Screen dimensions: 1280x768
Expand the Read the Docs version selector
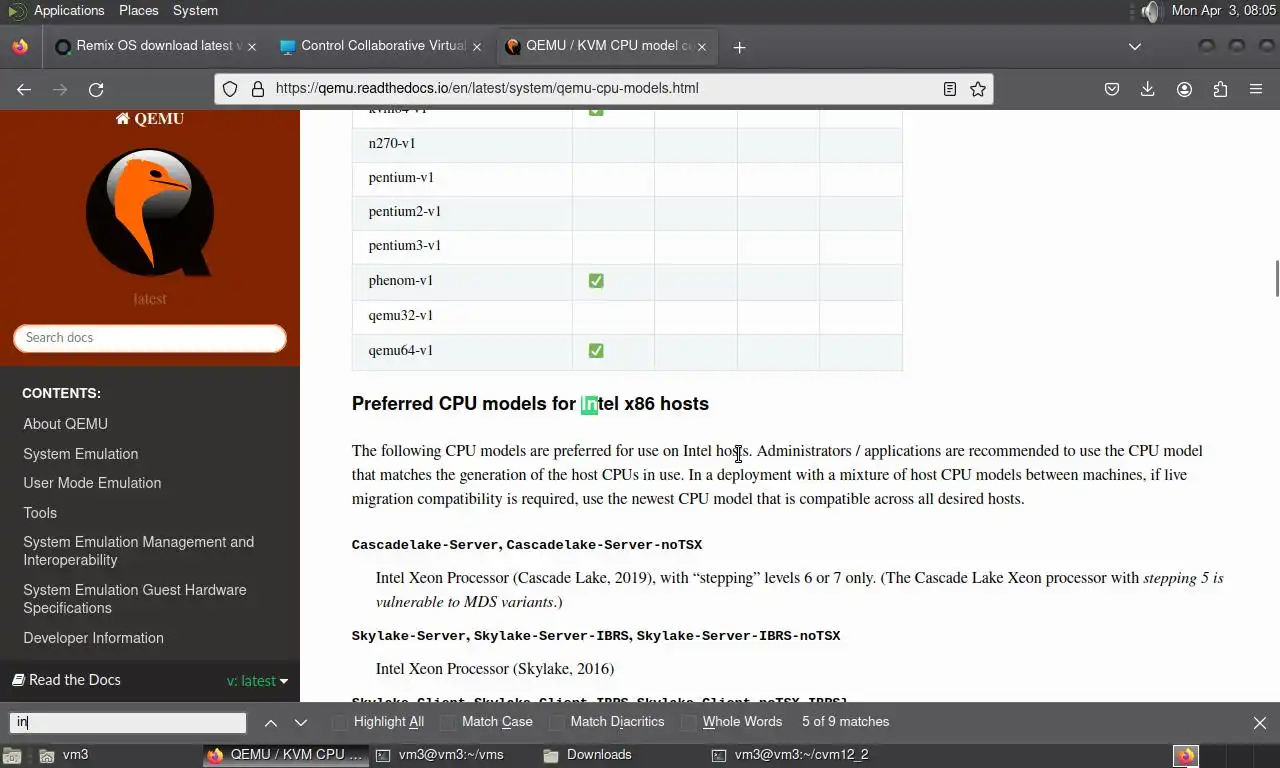257,681
